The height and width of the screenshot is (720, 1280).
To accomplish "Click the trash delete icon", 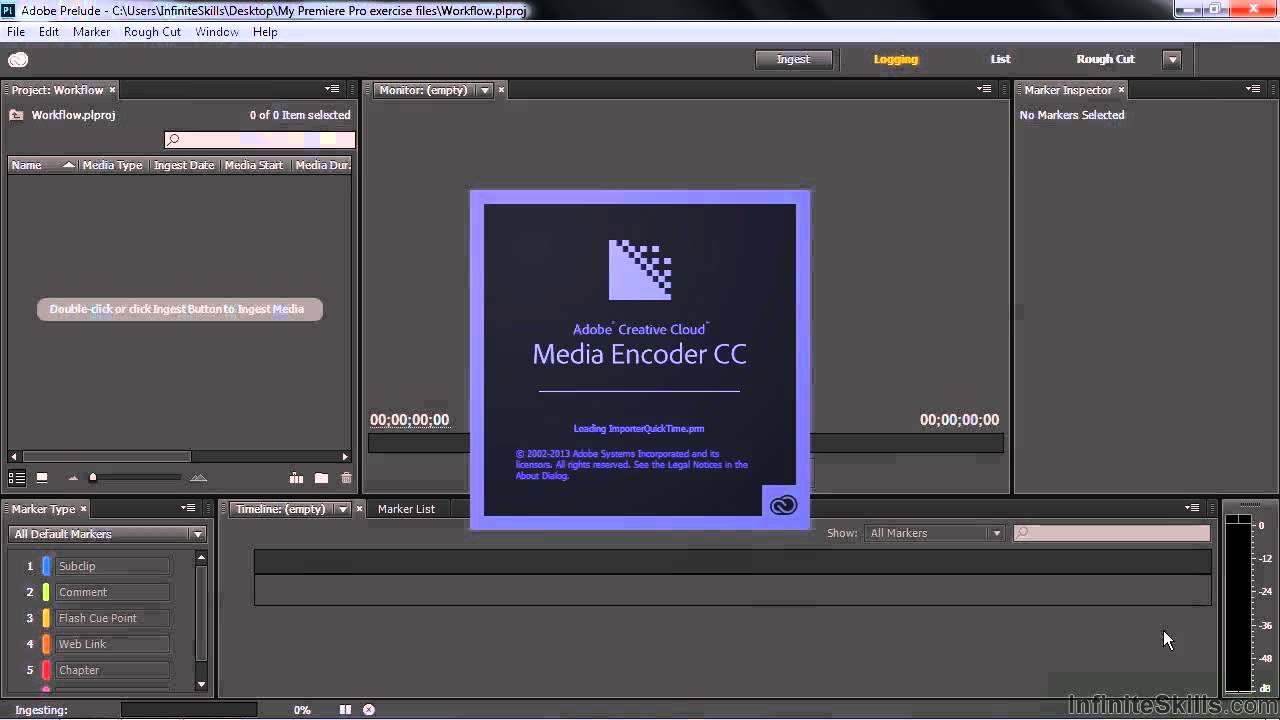I will pos(346,478).
